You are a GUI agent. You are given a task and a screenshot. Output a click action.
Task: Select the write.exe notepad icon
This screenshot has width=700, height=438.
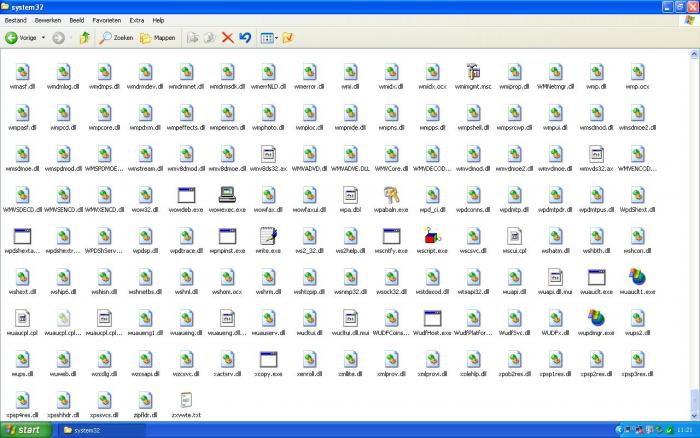tap(268, 236)
